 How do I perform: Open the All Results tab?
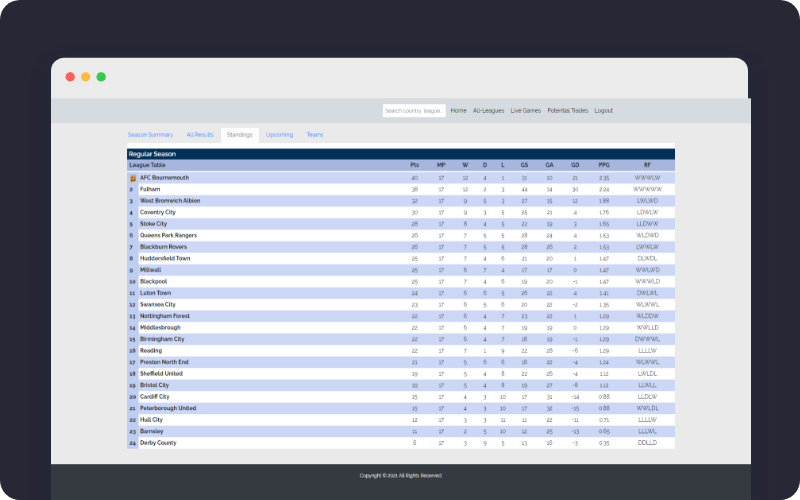(200, 134)
